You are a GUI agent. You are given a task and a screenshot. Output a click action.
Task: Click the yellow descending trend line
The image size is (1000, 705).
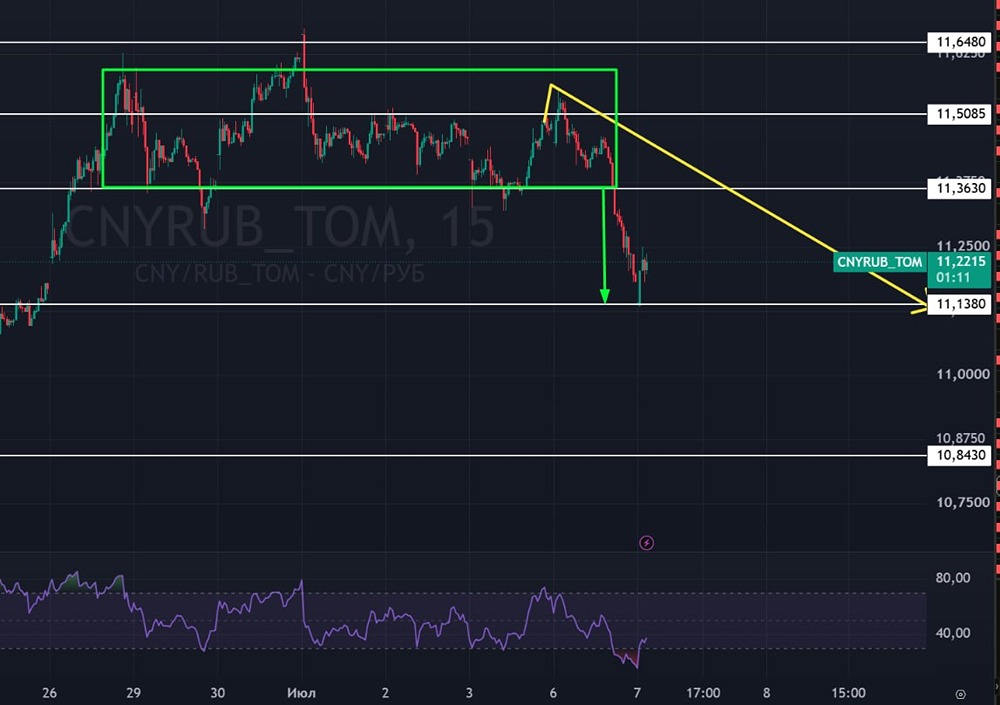click(737, 195)
